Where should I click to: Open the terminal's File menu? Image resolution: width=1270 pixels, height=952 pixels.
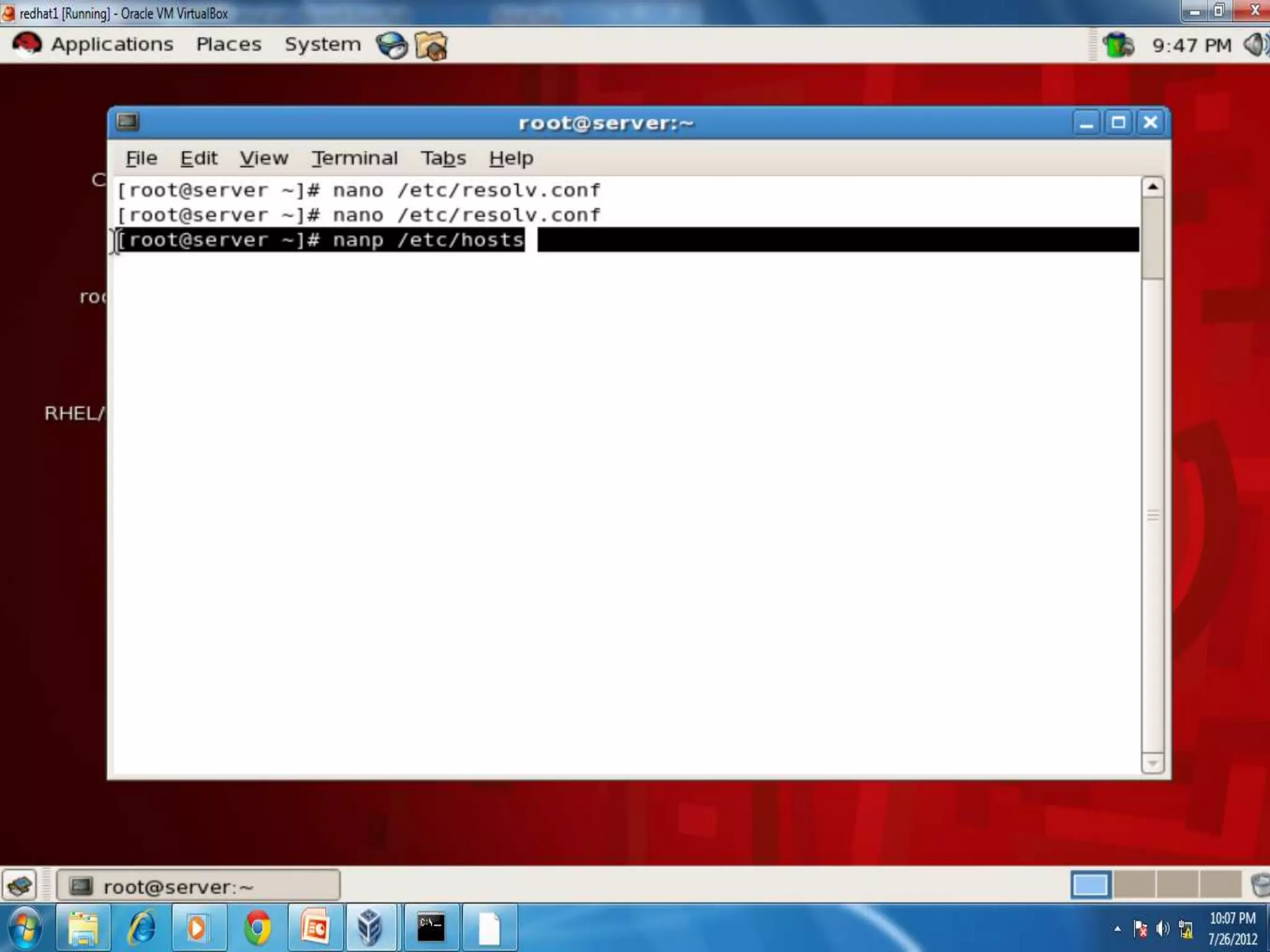pyautogui.click(x=141, y=159)
